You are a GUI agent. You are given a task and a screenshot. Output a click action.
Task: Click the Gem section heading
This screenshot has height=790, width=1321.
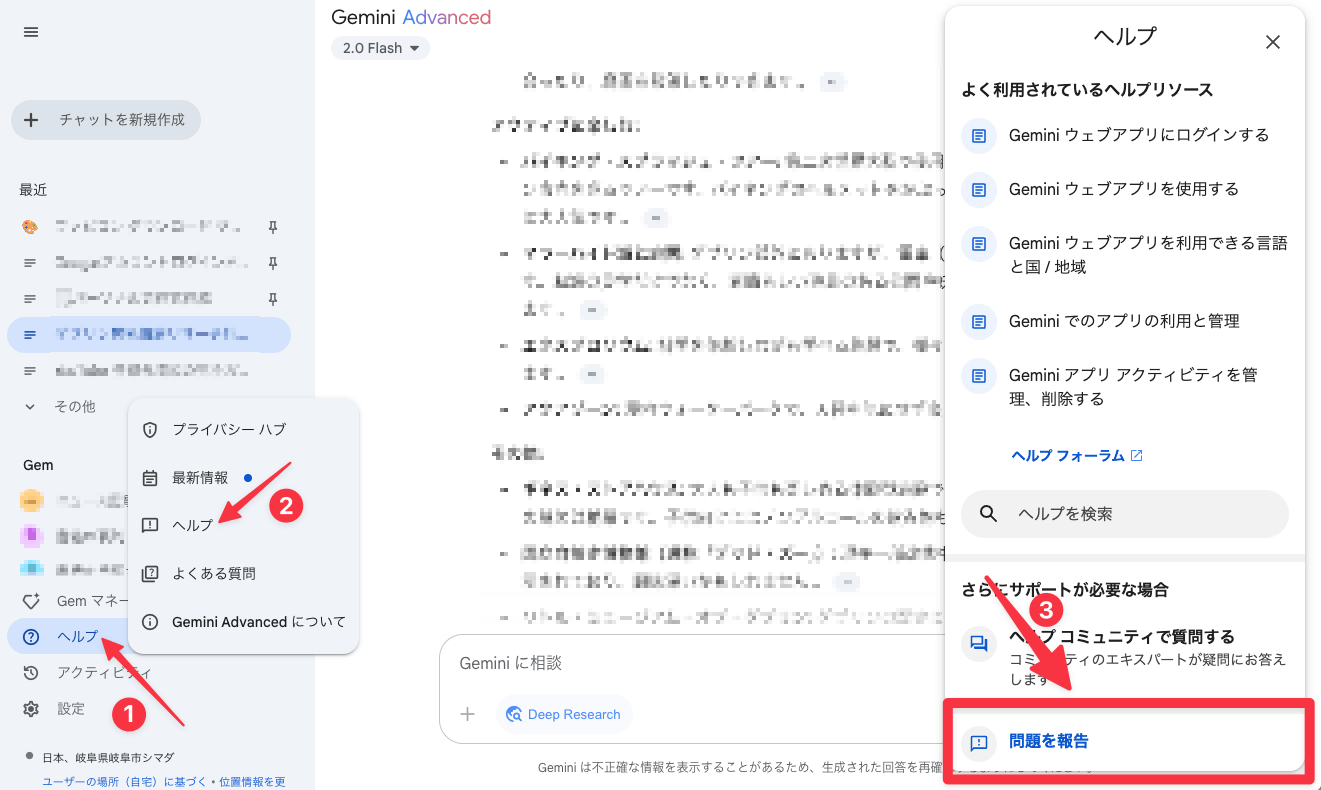38,465
